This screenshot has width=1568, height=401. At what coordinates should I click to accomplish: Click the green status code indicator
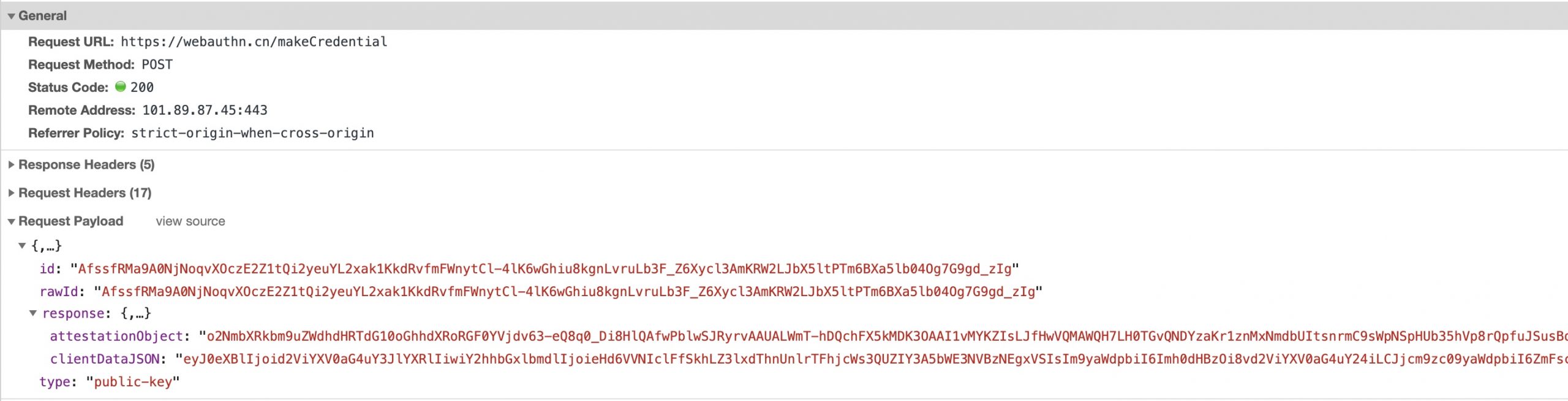tap(121, 86)
